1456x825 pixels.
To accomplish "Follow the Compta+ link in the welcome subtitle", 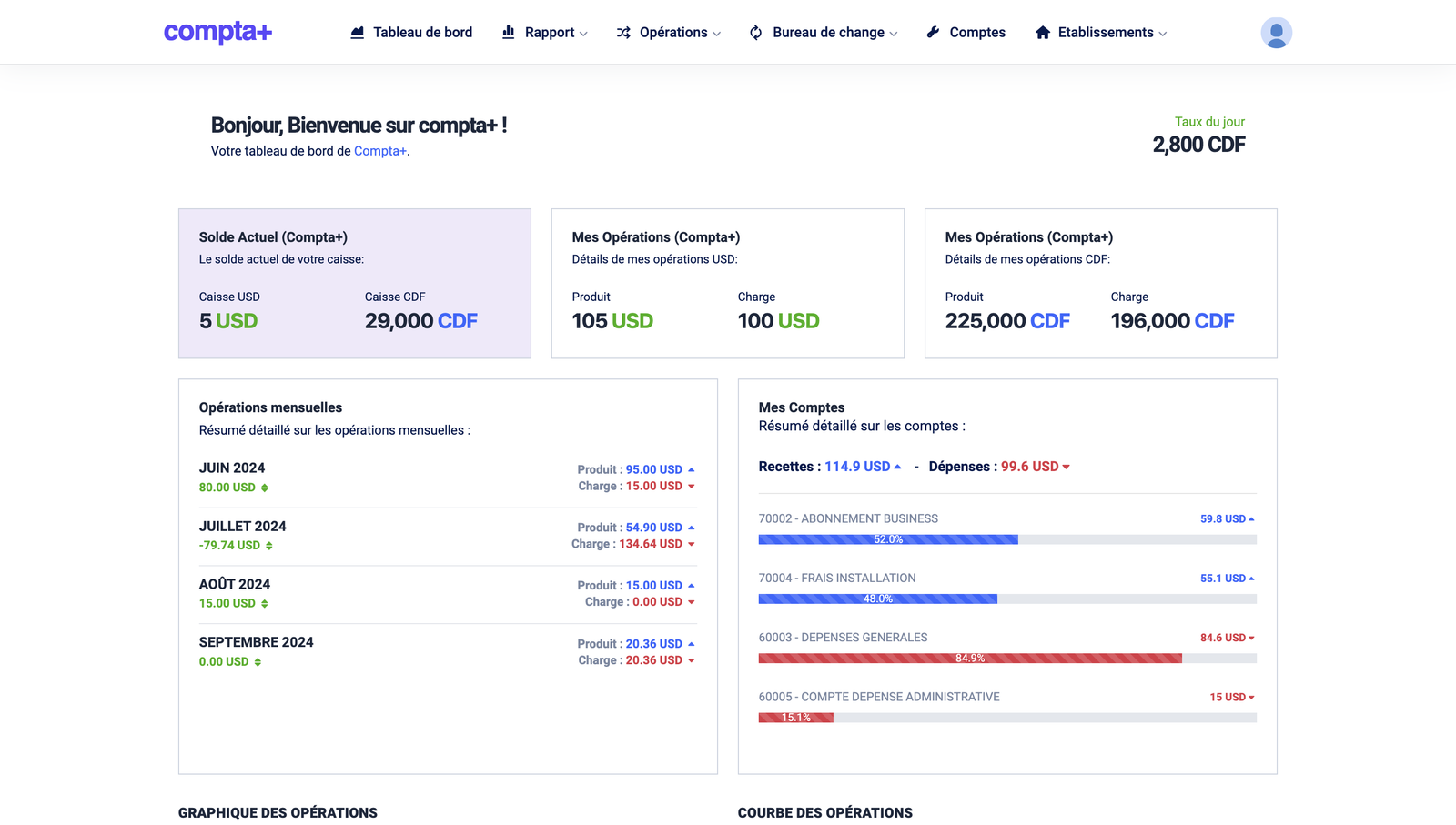I will (379, 151).
